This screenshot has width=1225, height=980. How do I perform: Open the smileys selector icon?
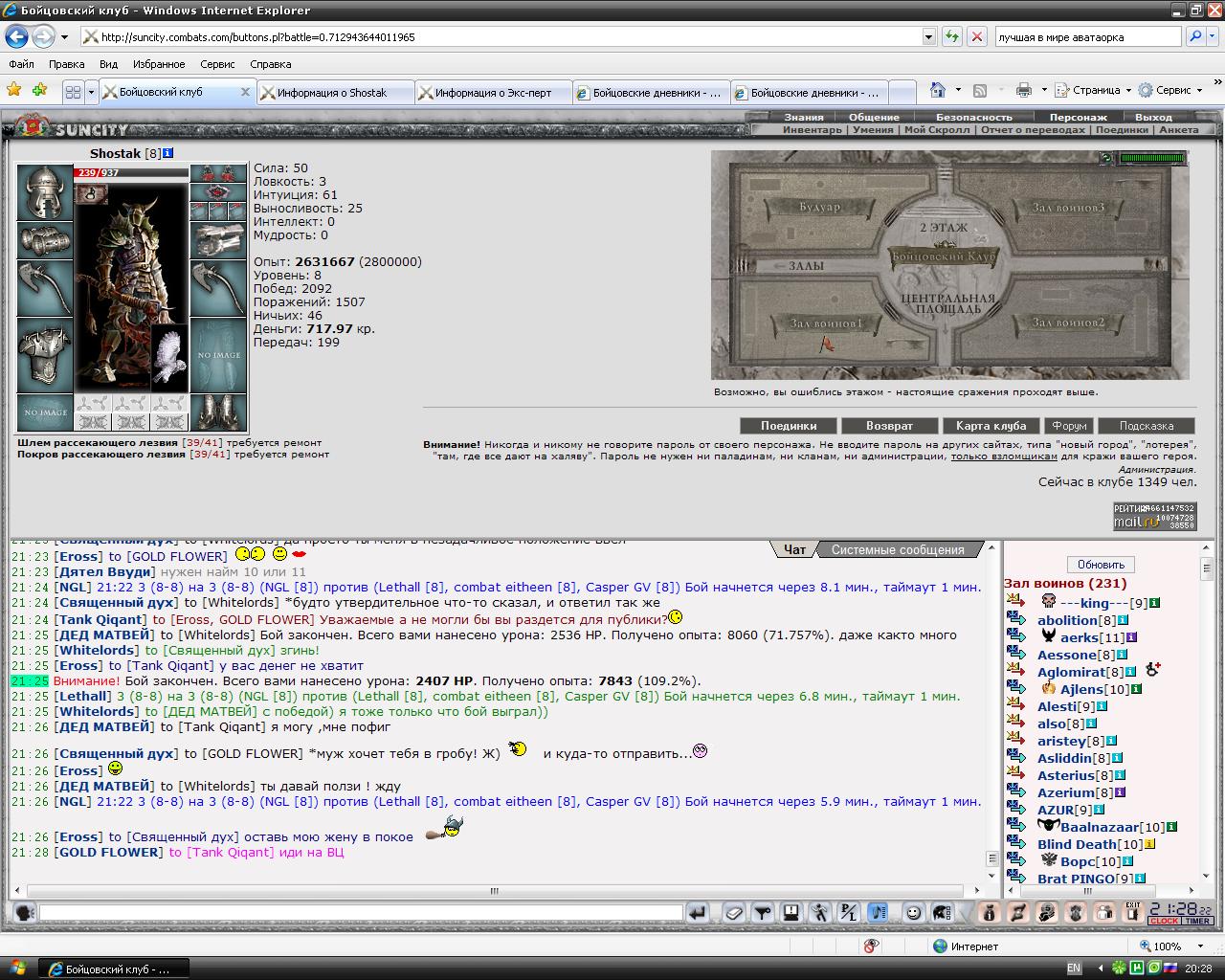click(914, 913)
